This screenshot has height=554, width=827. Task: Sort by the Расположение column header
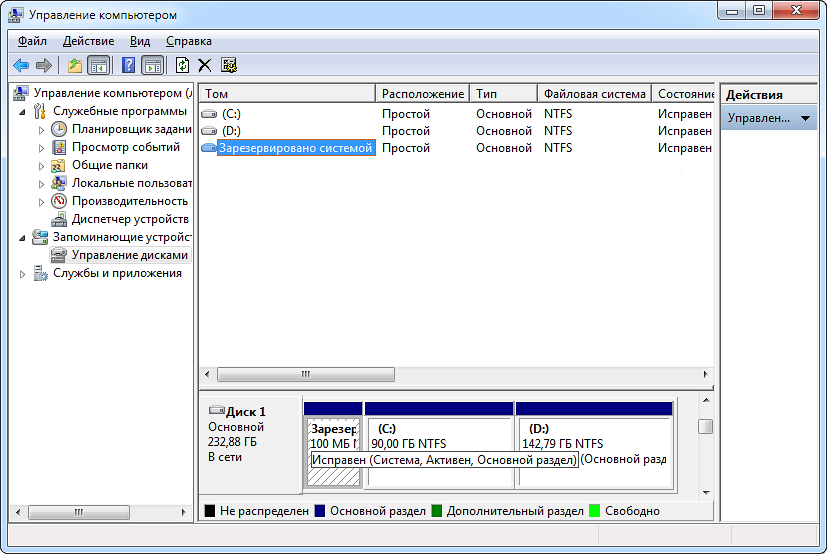[x=422, y=94]
